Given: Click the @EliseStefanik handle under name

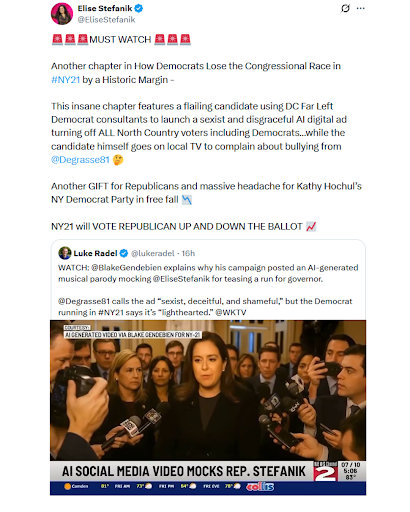Looking at the screenshot, I should click(x=106, y=20).
